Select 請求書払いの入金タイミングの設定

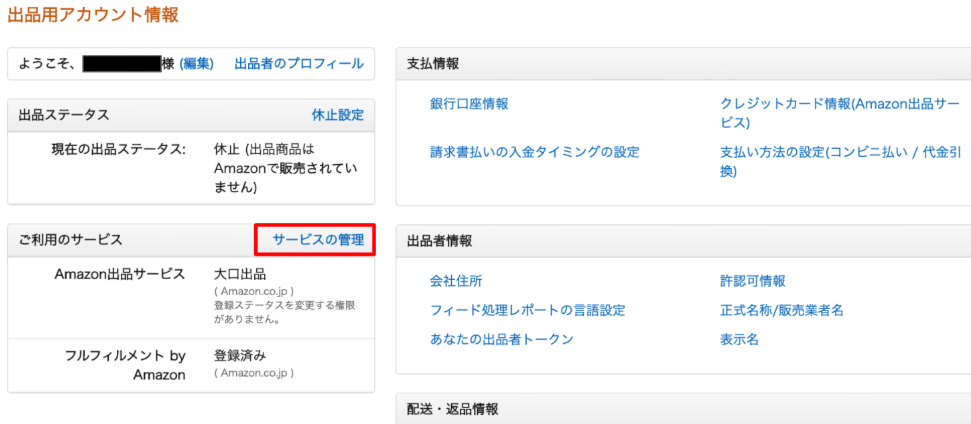coord(534,152)
